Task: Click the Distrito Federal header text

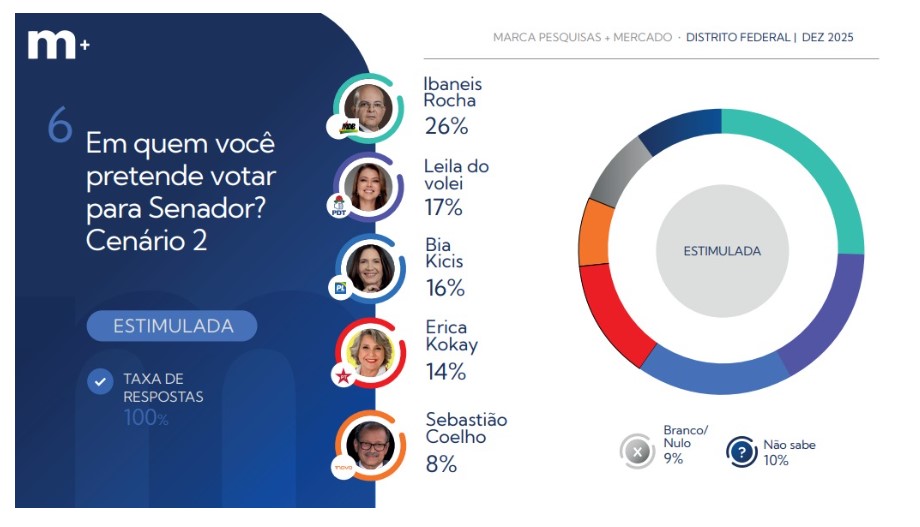Action: (738, 38)
